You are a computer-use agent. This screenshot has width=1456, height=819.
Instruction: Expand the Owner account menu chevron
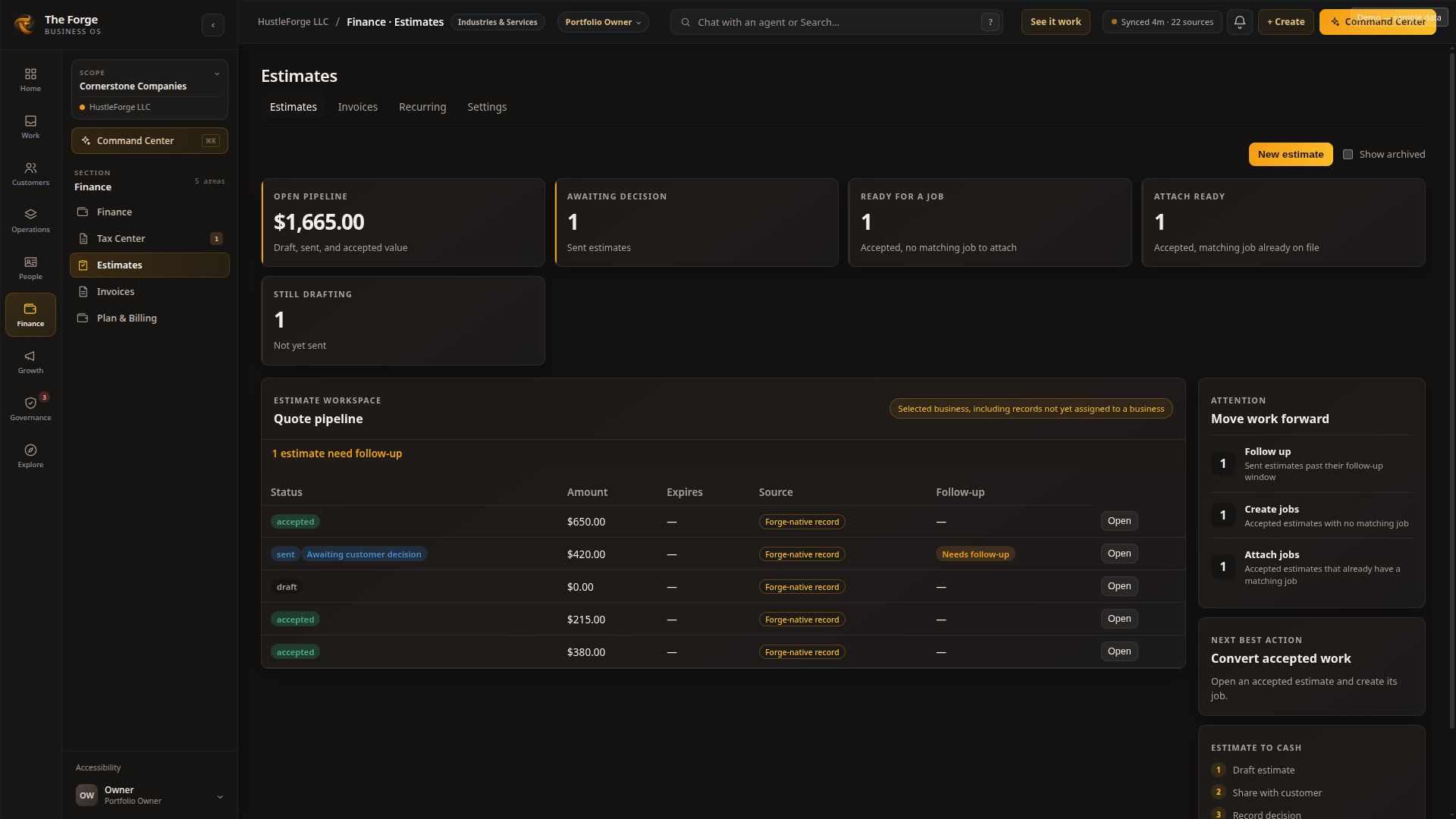pos(220,796)
